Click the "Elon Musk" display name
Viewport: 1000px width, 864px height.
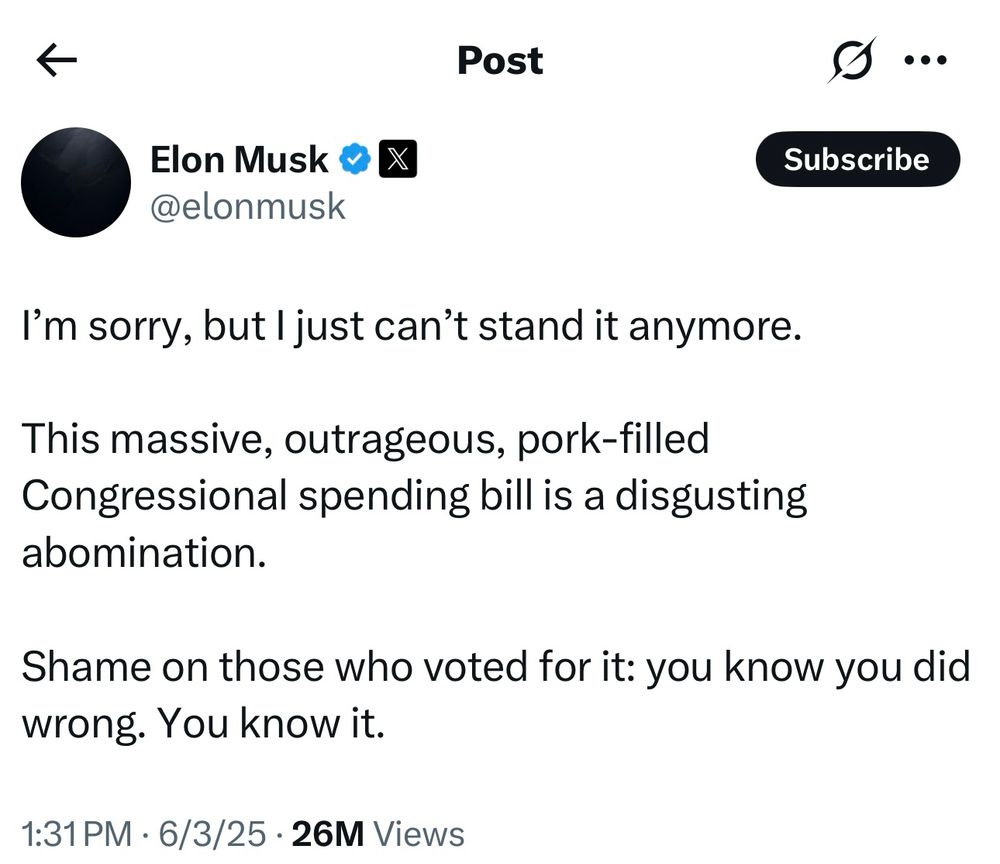coord(238,159)
